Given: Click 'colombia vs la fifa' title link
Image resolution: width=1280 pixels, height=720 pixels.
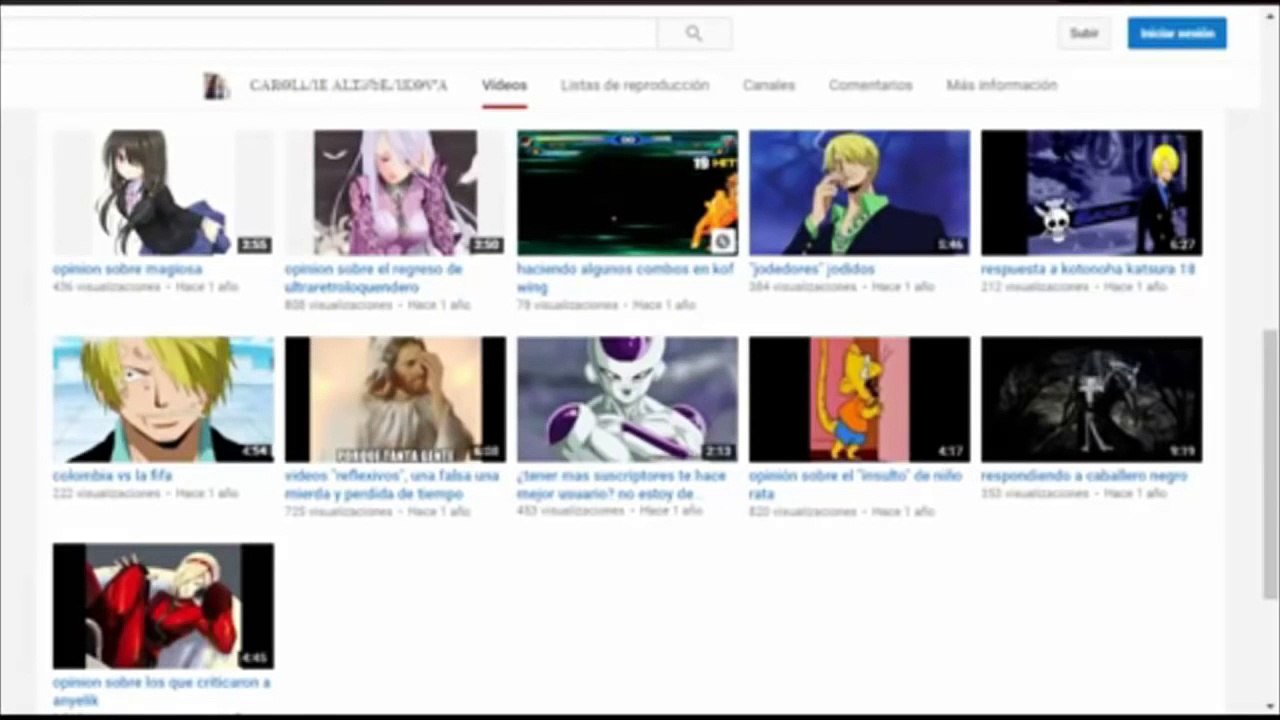Looking at the screenshot, I should (x=112, y=476).
